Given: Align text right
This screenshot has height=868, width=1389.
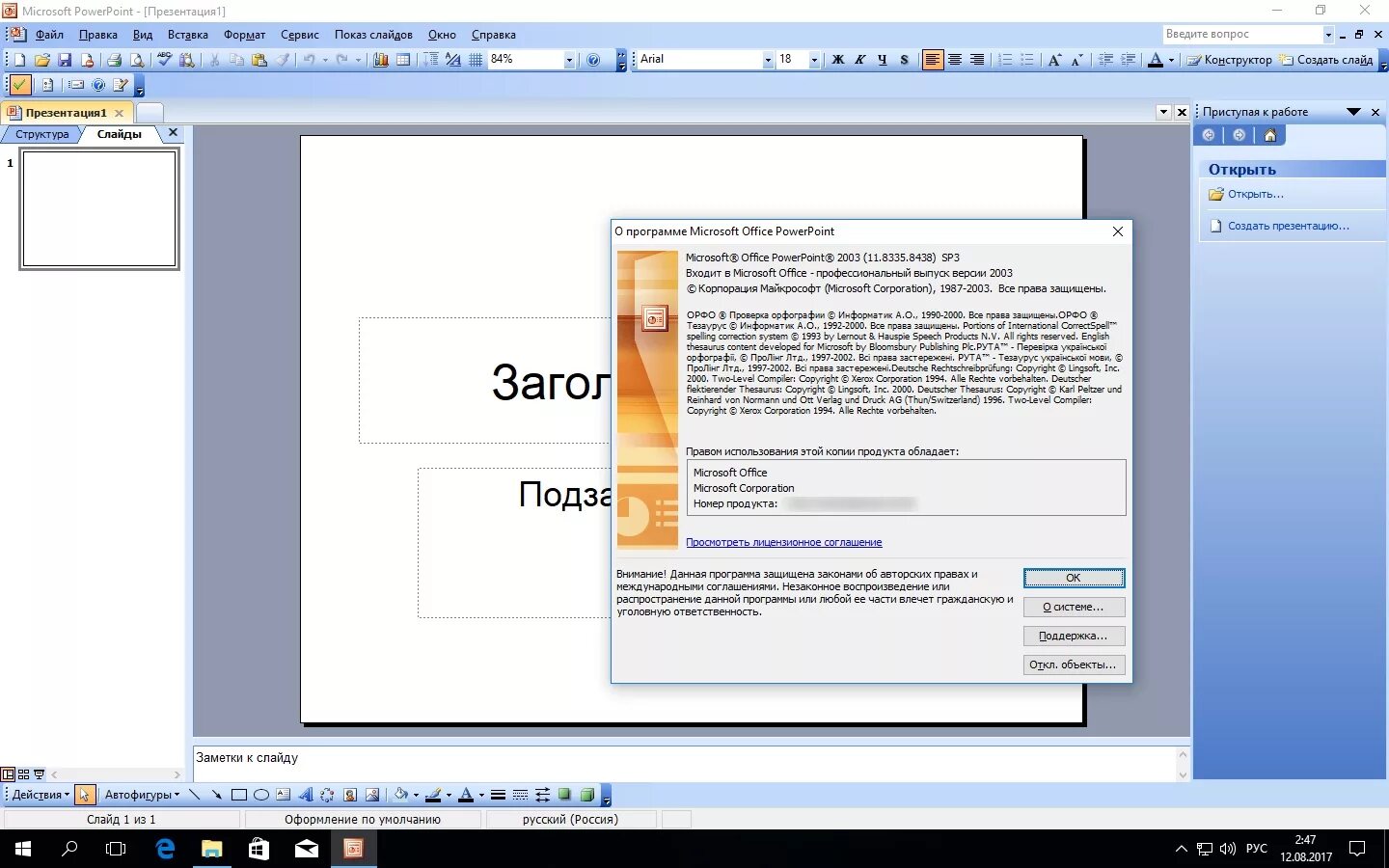Looking at the screenshot, I should coord(977,60).
